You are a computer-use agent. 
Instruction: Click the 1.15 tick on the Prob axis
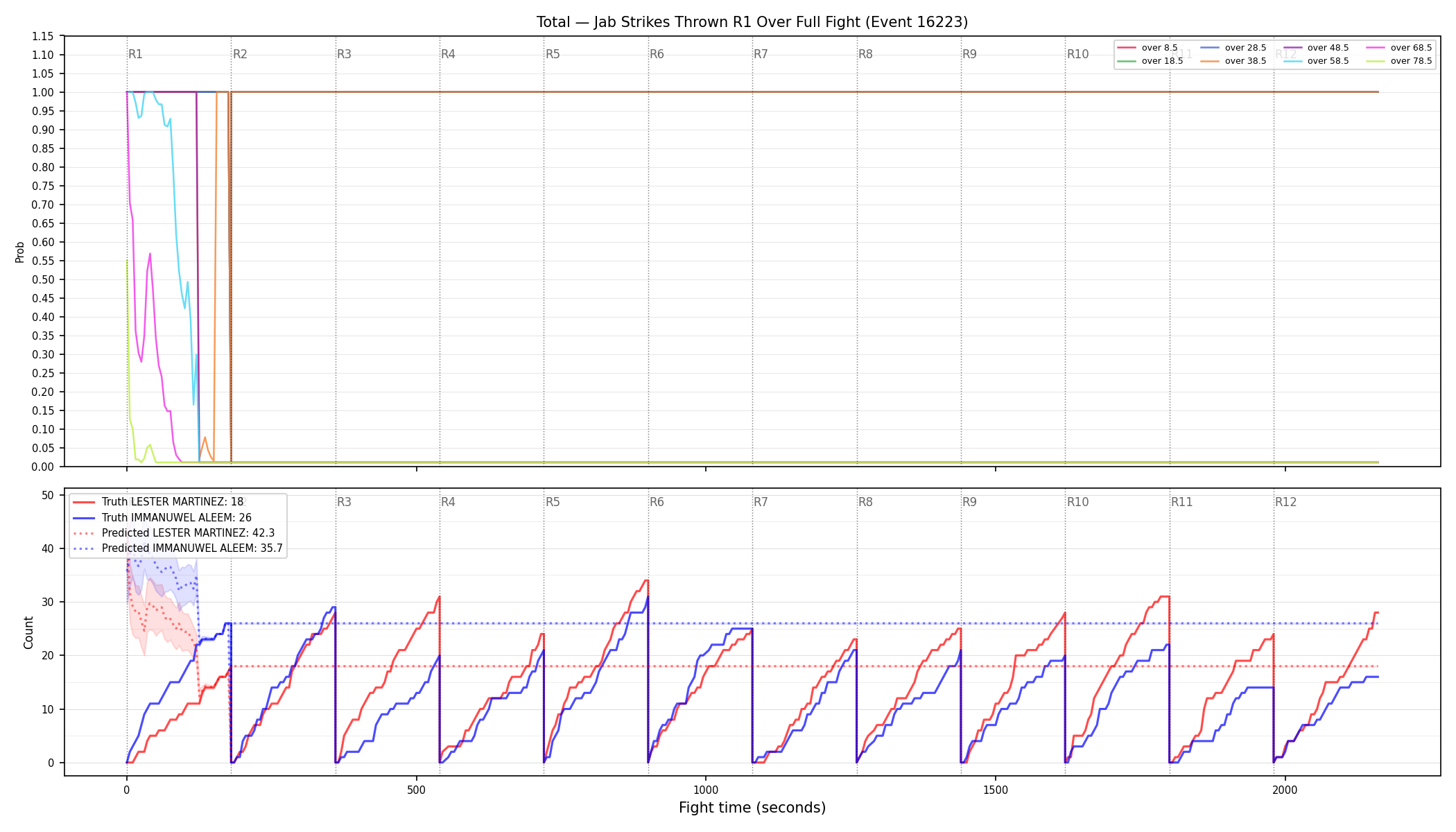[x=43, y=36]
